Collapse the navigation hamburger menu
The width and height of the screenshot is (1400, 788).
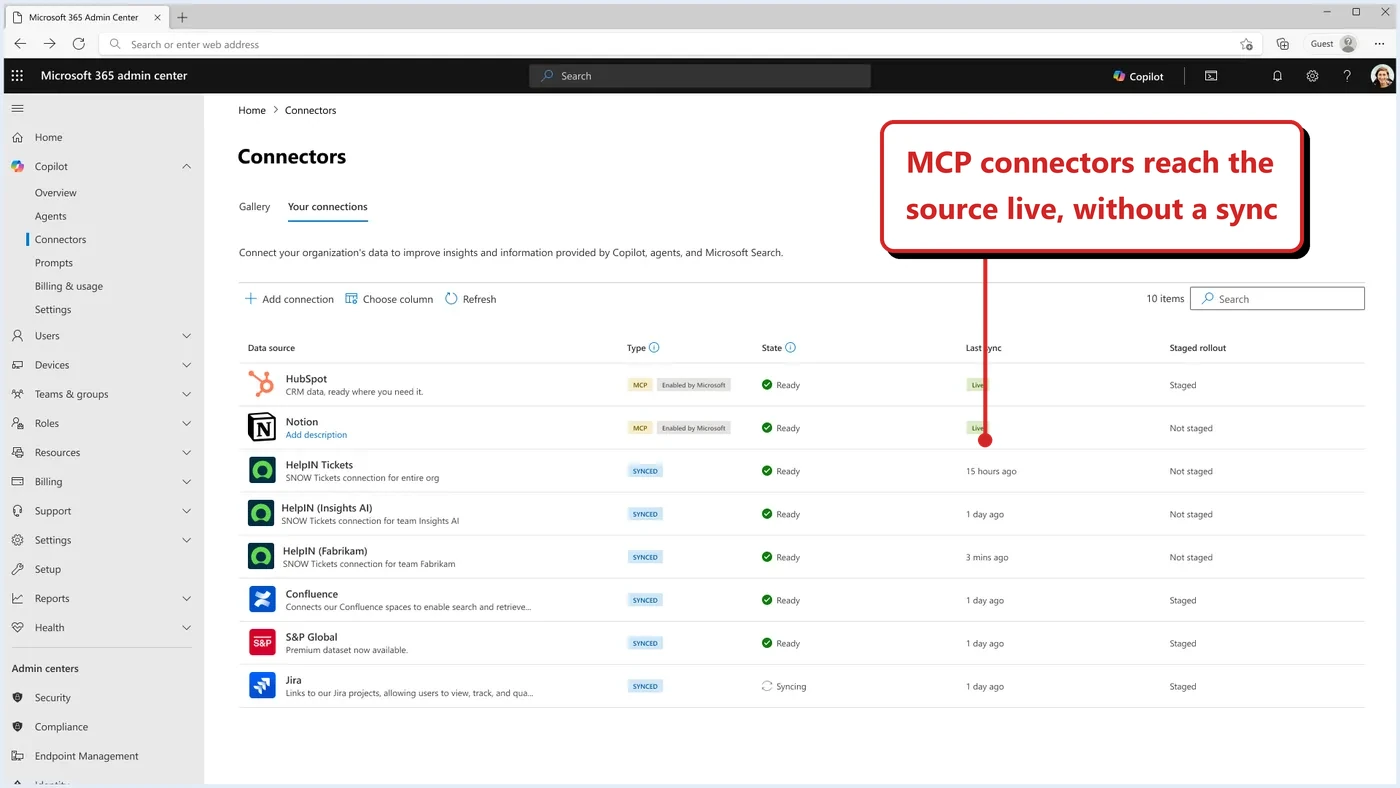[17, 108]
